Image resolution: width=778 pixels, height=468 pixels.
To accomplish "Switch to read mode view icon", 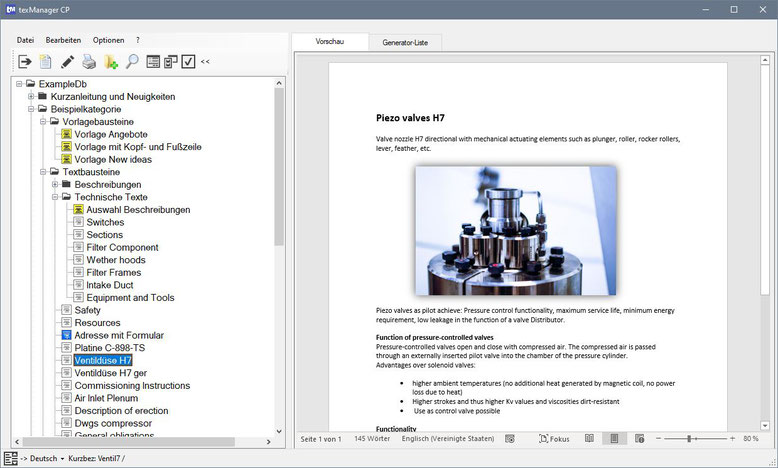I will pos(589,439).
